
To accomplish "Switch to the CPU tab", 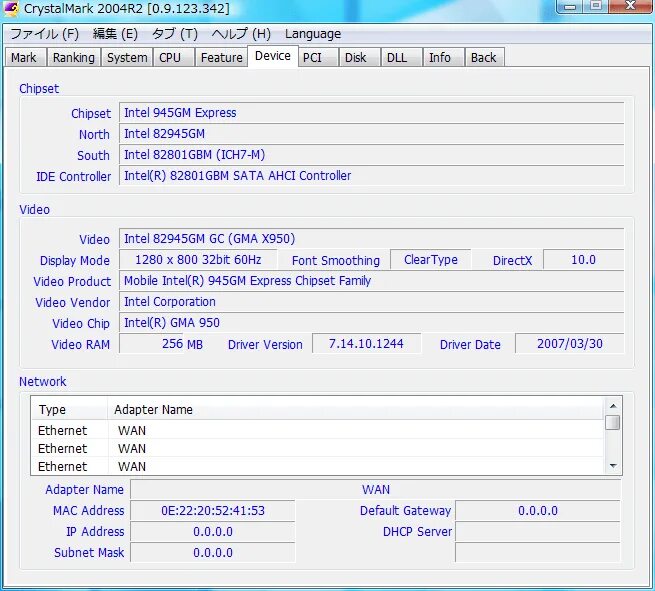I will [173, 57].
